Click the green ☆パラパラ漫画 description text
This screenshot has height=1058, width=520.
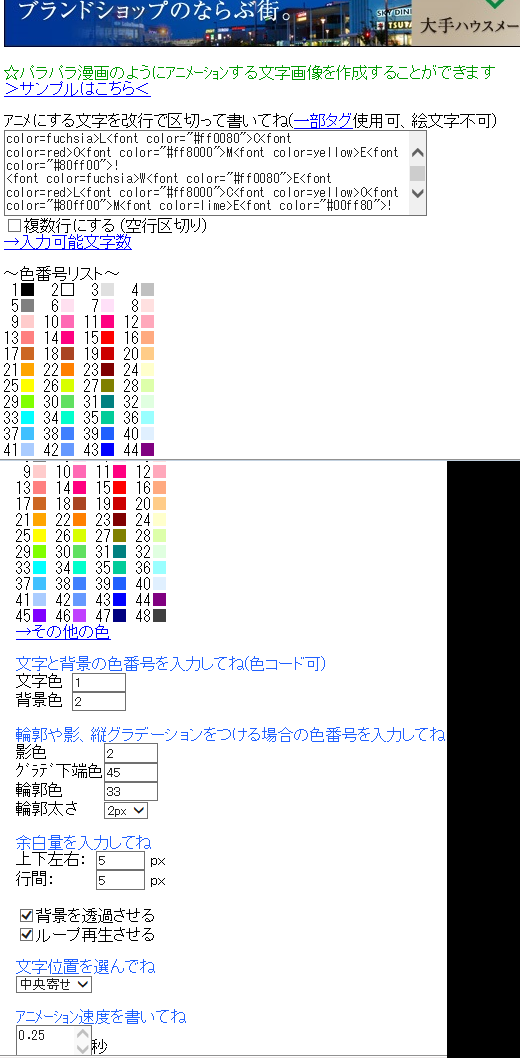(250, 72)
